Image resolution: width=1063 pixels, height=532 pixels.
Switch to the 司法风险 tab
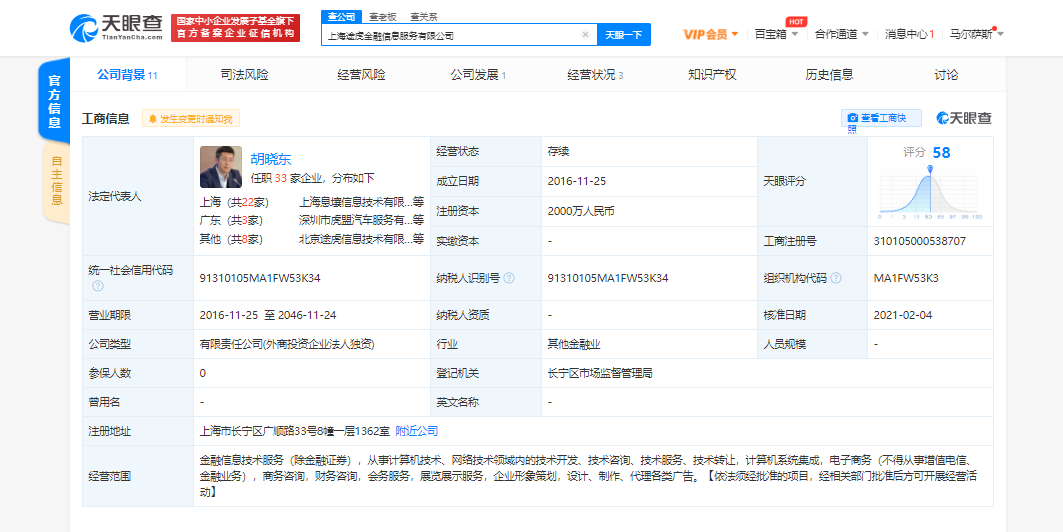point(244,75)
